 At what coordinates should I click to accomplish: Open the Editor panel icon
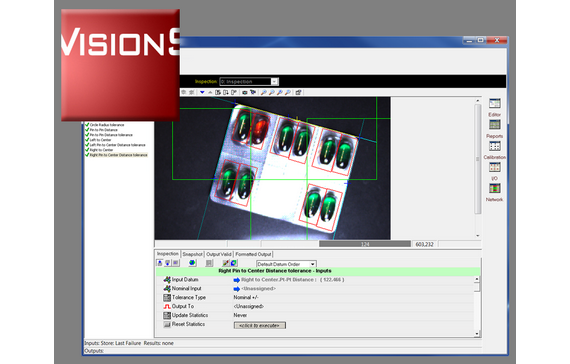(x=494, y=104)
